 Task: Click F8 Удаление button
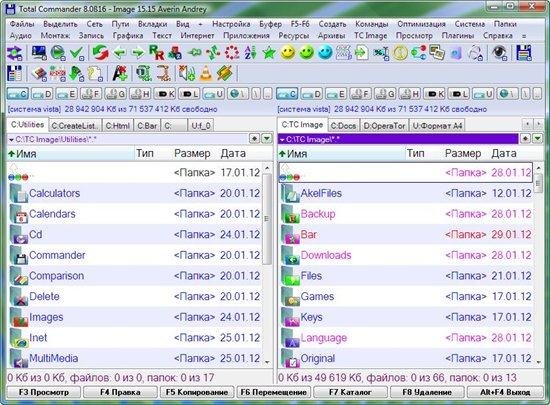tap(427, 392)
